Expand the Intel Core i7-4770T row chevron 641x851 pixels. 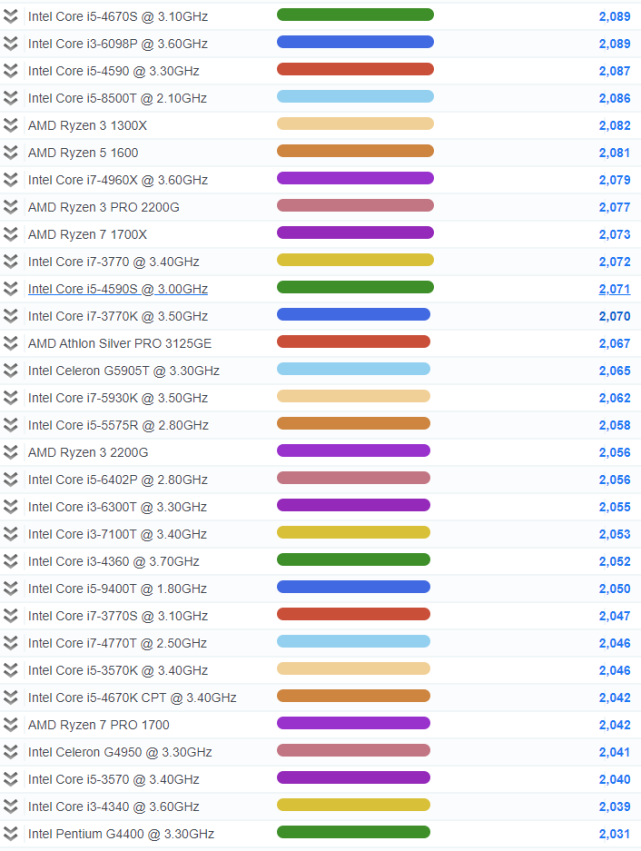point(10,643)
